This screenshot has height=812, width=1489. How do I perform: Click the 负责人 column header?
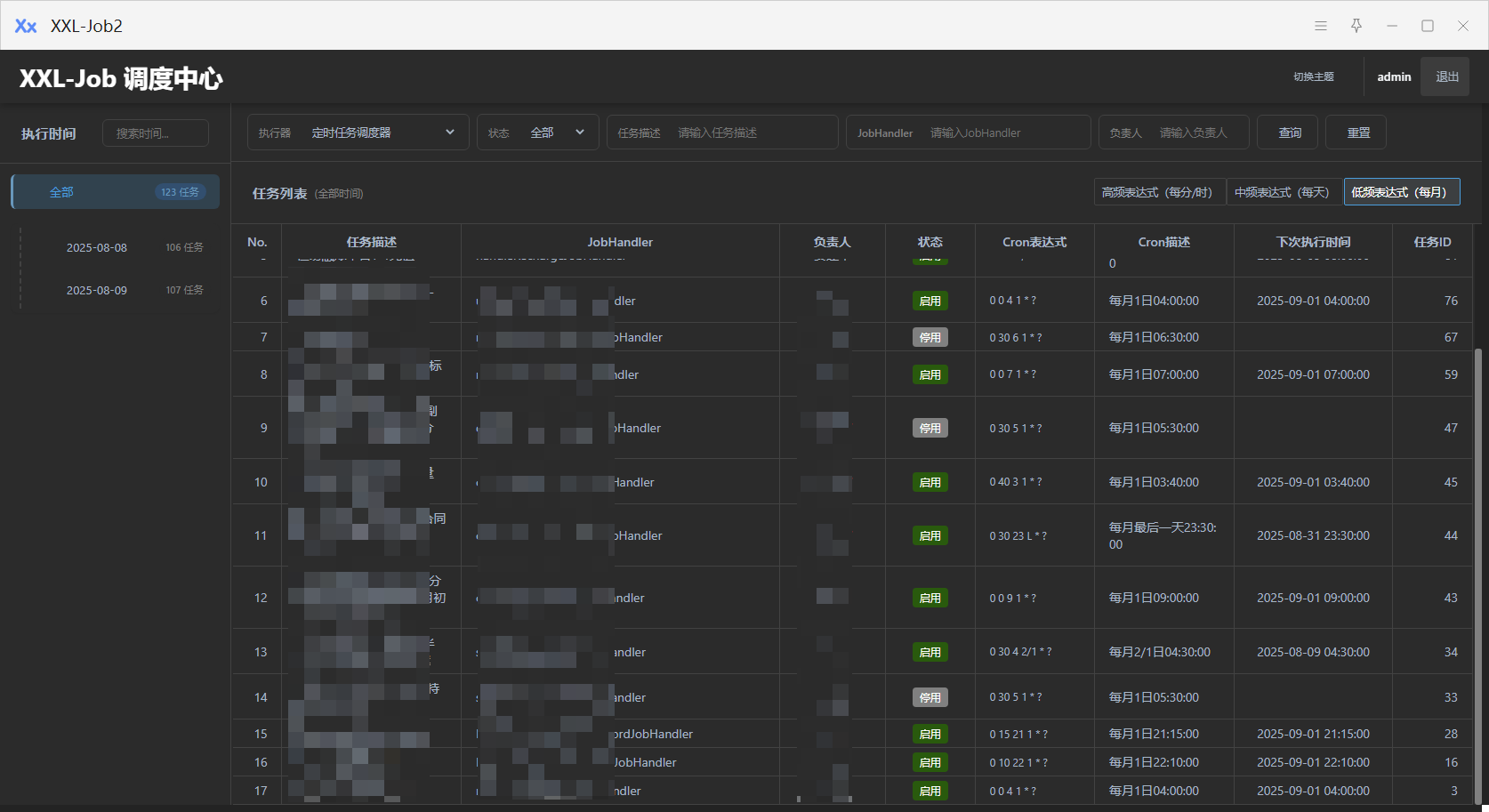coord(833,242)
